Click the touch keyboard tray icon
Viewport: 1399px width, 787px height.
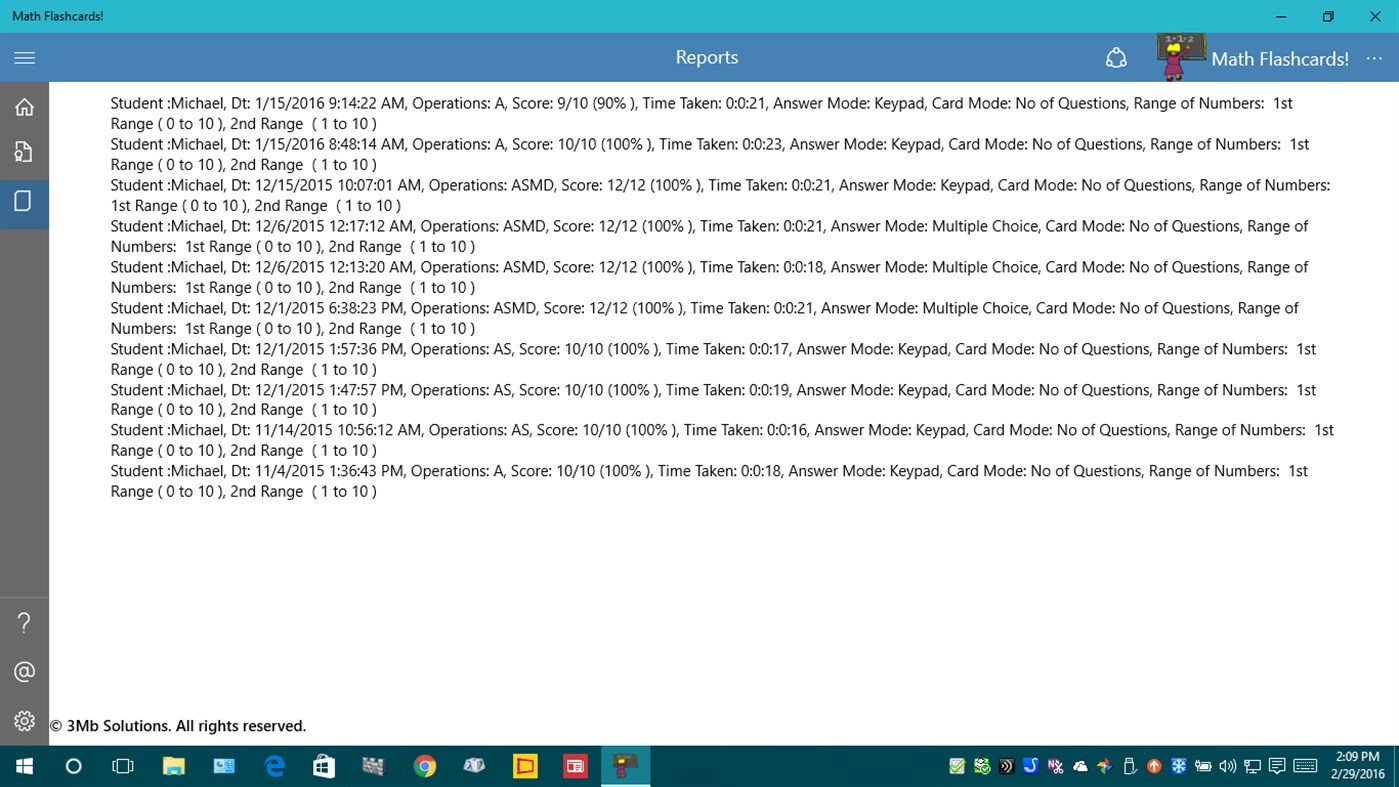tap(1304, 766)
